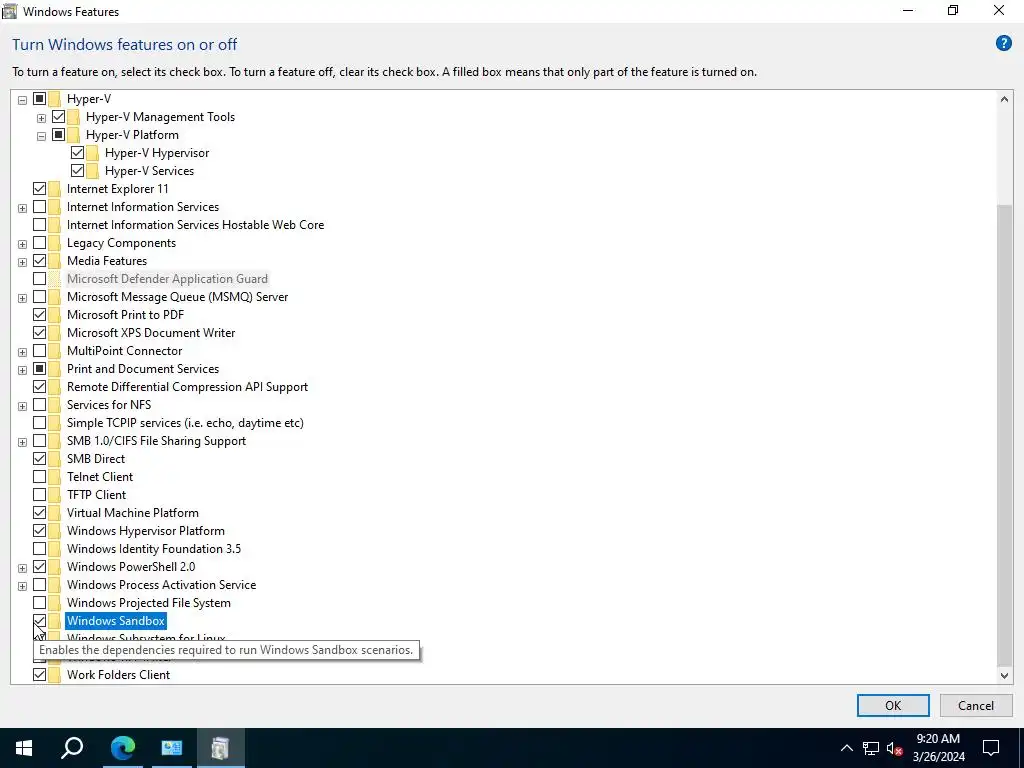This screenshot has width=1024, height=768.
Task: Select the Windows Features taskbar icon
Action: 220,748
